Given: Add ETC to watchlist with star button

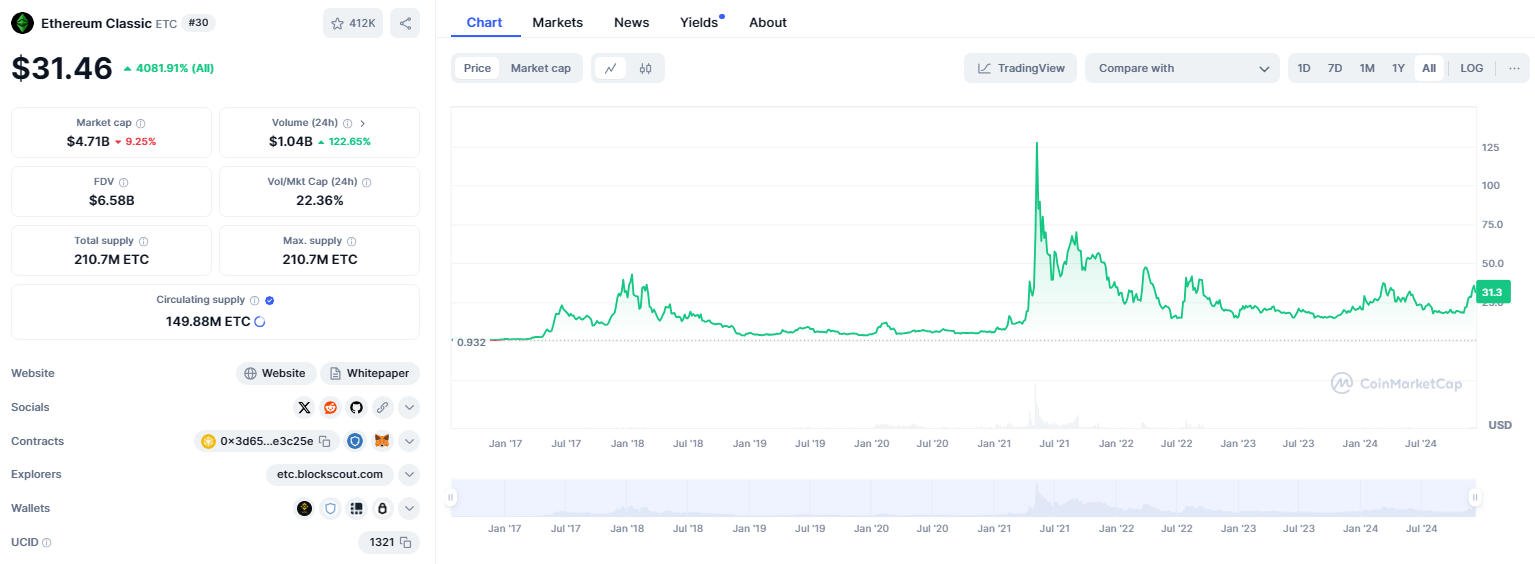Looking at the screenshot, I should click(x=353, y=23).
